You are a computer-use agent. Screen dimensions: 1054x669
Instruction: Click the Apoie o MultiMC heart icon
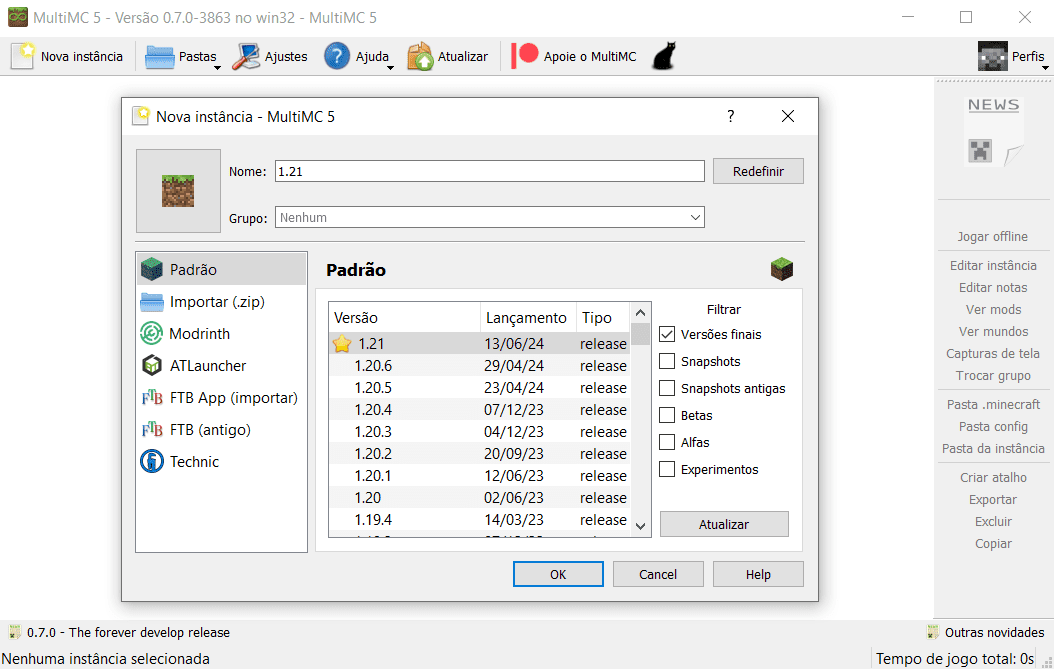click(x=523, y=55)
